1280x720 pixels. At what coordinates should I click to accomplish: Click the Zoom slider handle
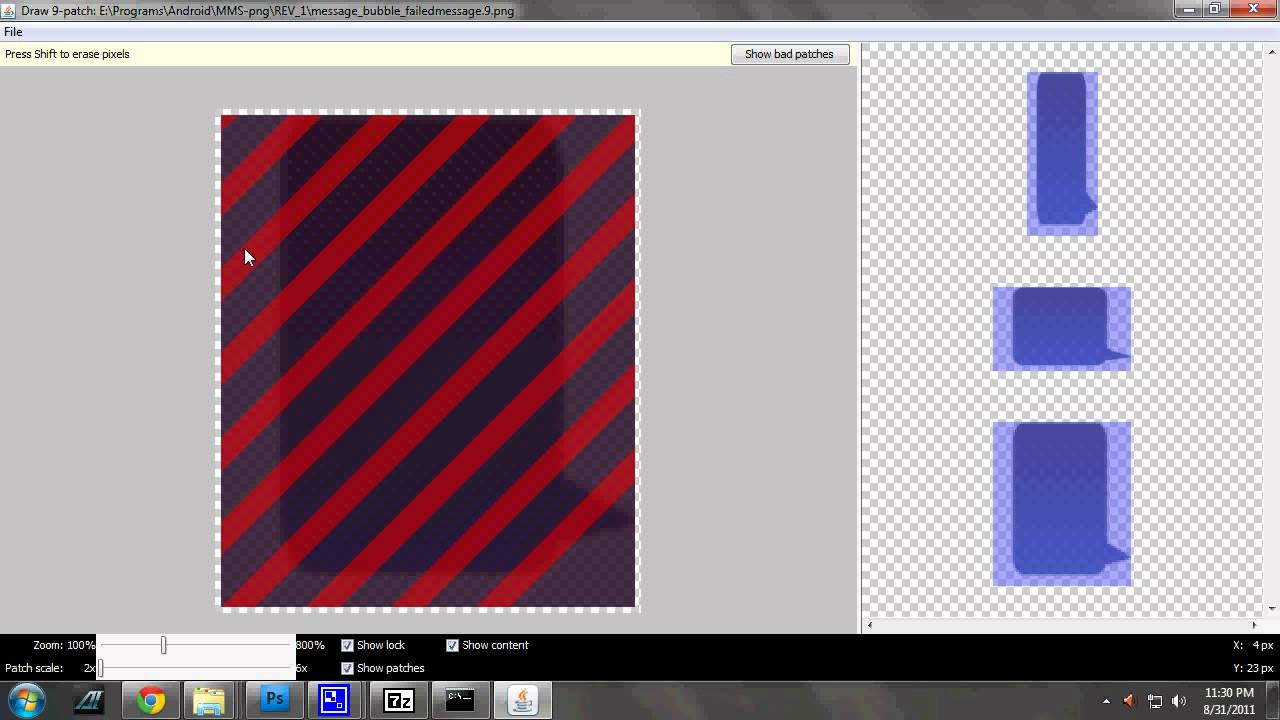(163, 645)
